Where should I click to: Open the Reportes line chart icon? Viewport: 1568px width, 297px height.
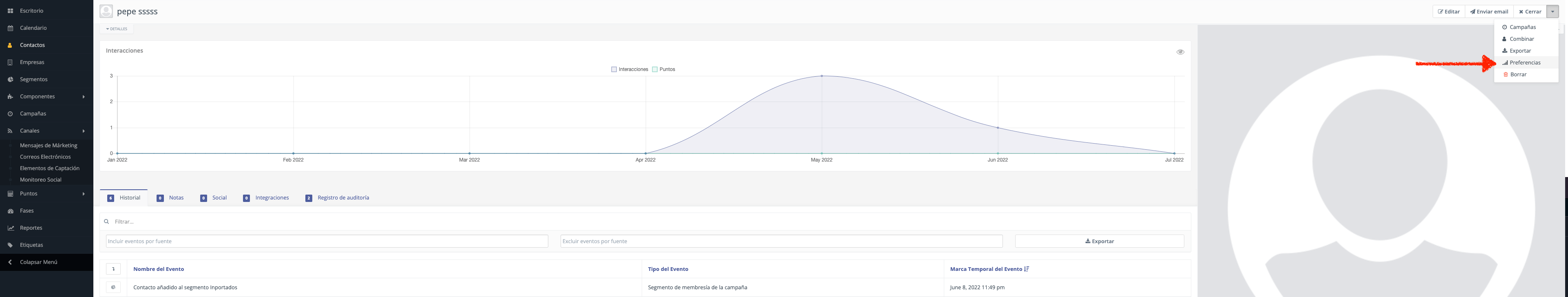click(x=10, y=228)
